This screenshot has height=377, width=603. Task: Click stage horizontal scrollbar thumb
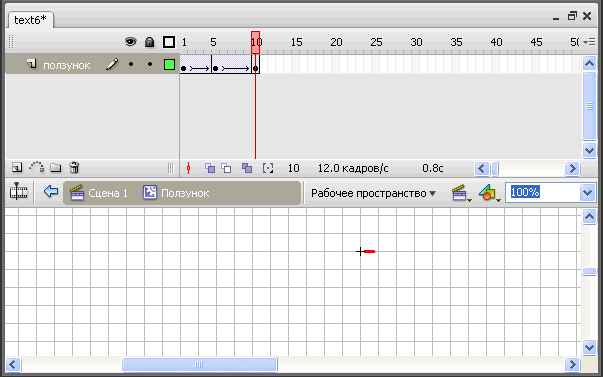tap(199, 364)
